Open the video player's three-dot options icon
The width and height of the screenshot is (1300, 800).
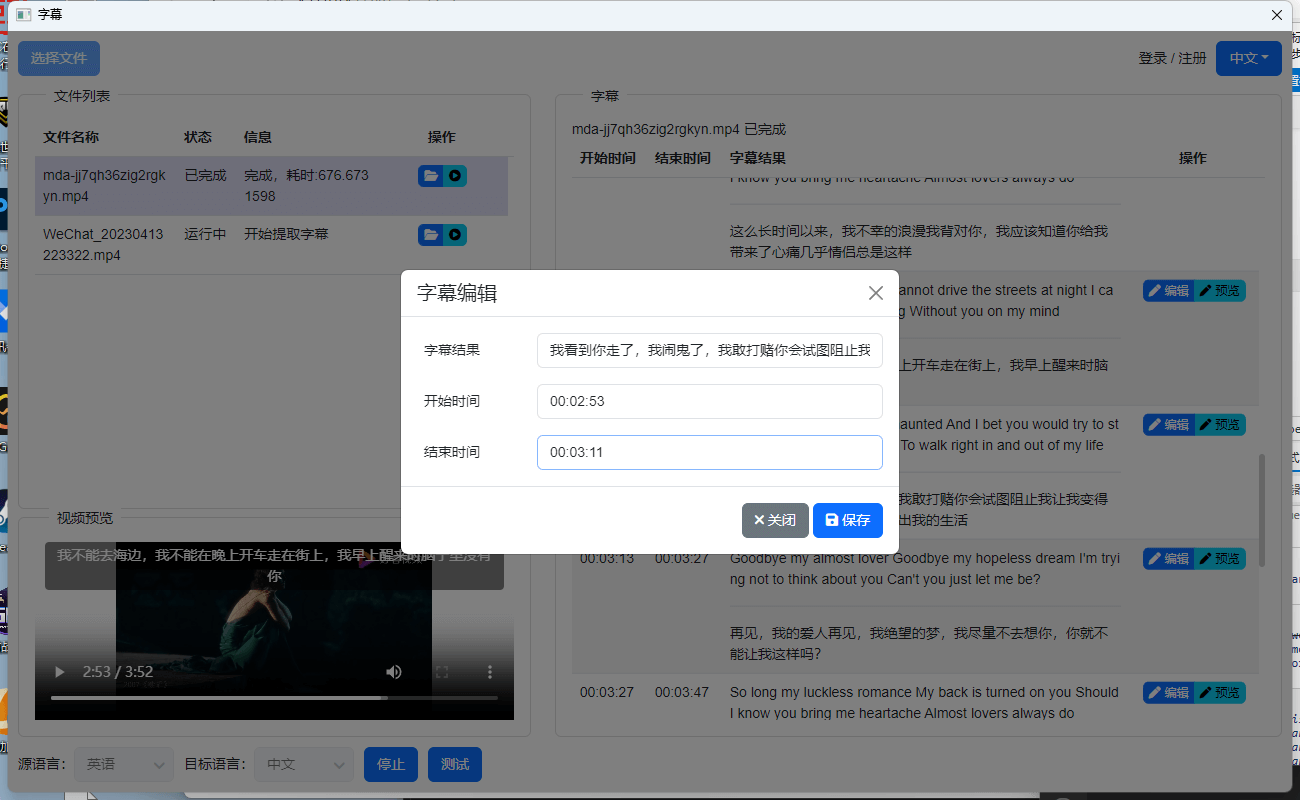pos(489,672)
